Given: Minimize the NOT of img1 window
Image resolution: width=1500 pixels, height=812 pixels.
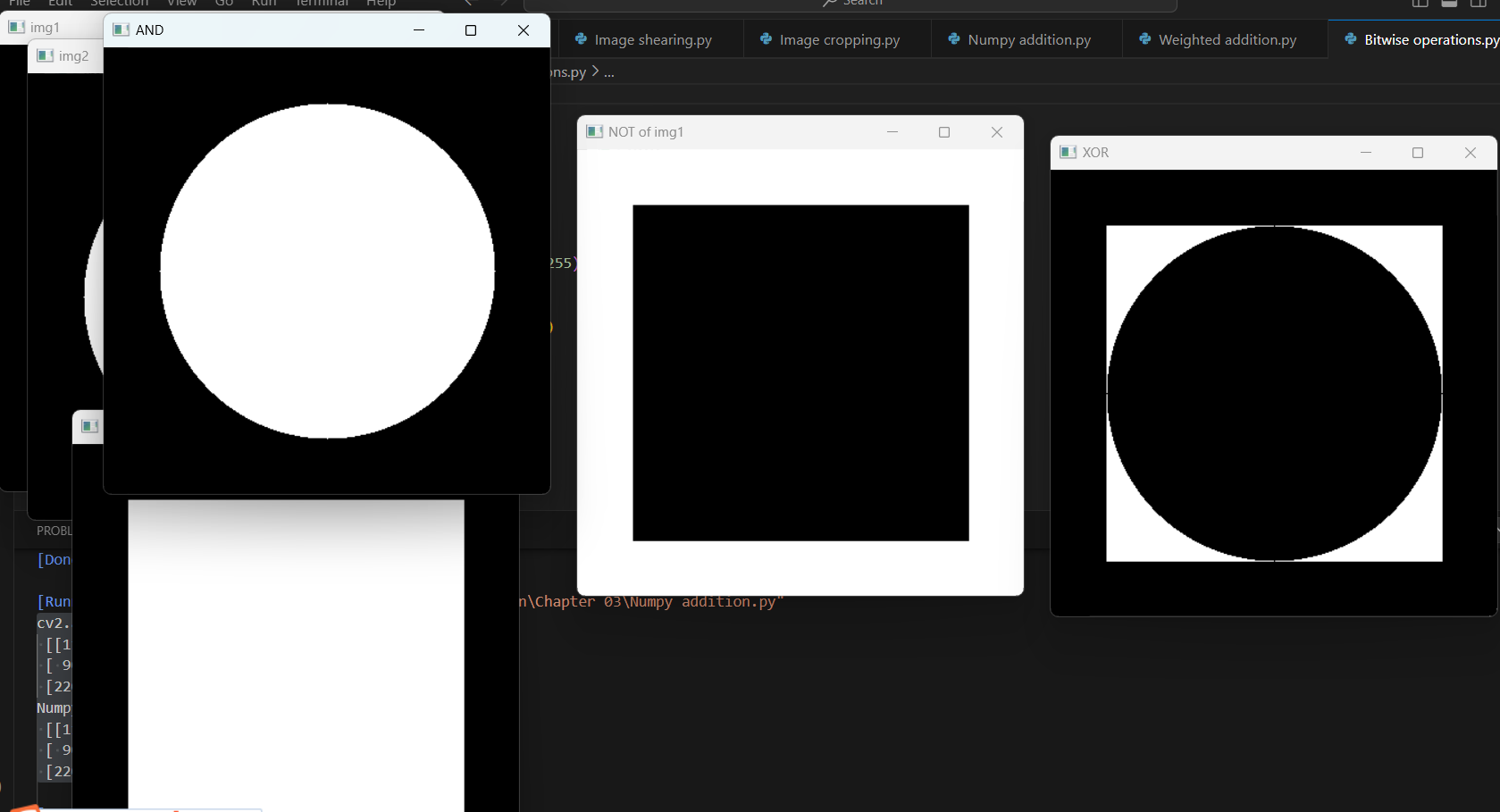Looking at the screenshot, I should coord(892,132).
